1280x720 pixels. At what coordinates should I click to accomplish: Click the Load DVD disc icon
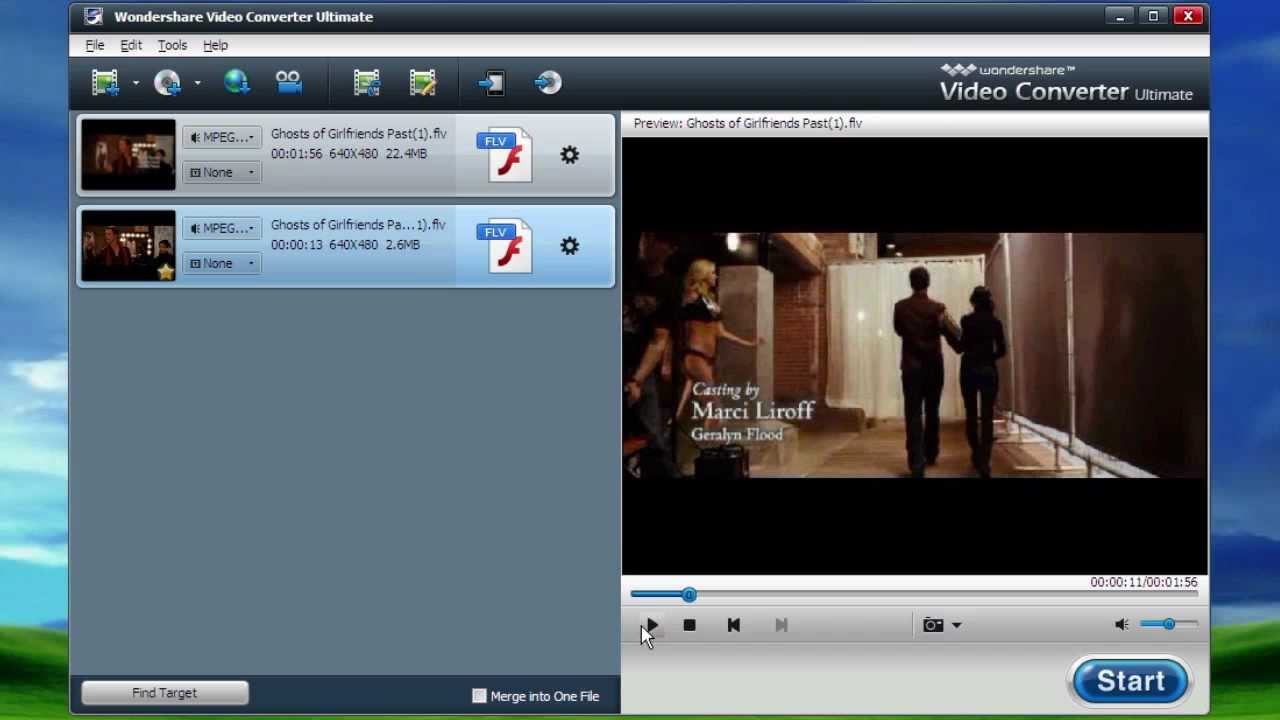(167, 82)
